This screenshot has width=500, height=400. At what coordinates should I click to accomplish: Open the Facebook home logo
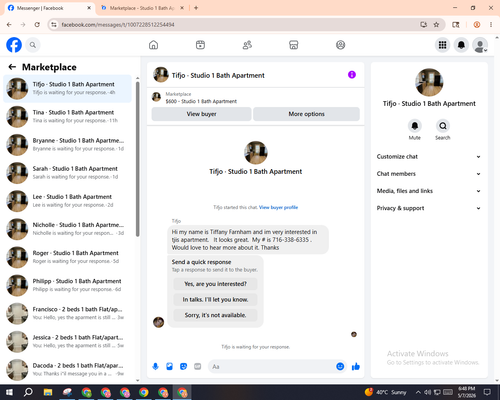pyautogui.click(x=14, y=45)
